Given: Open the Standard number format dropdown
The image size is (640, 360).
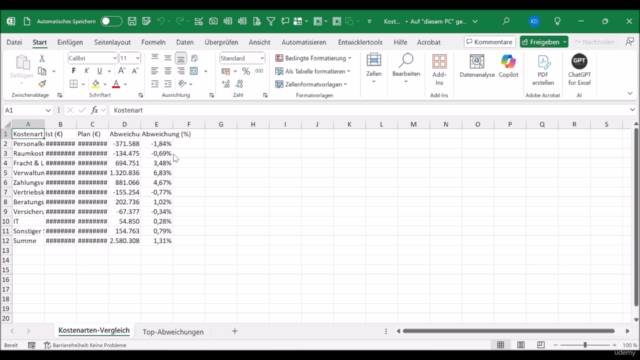Looking at the screenshot, I should point(262,58).
